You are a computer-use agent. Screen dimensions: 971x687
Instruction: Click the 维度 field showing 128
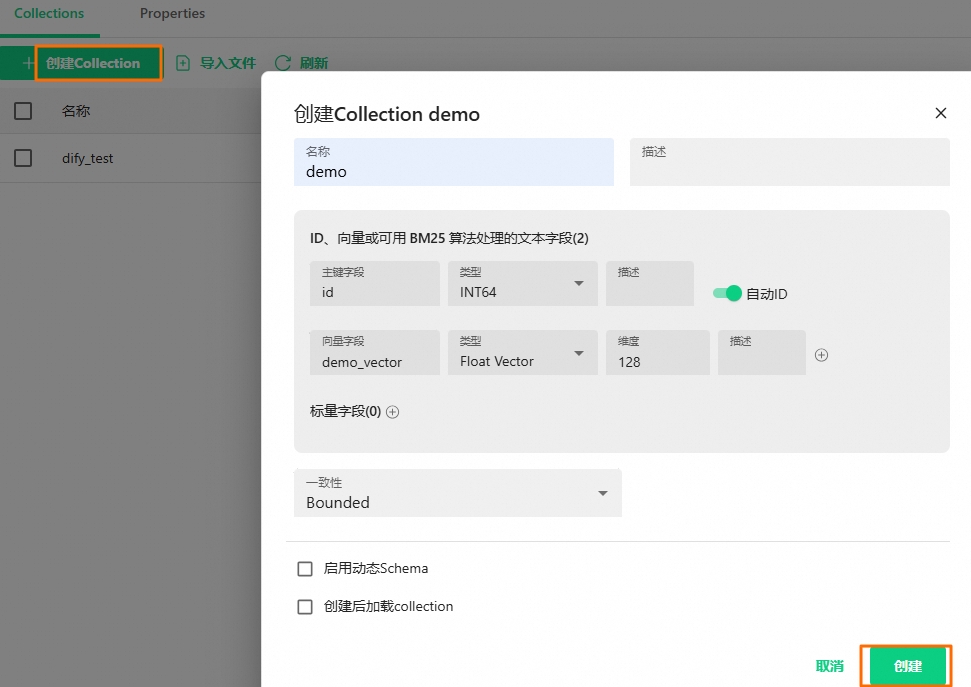click(657, 353)
